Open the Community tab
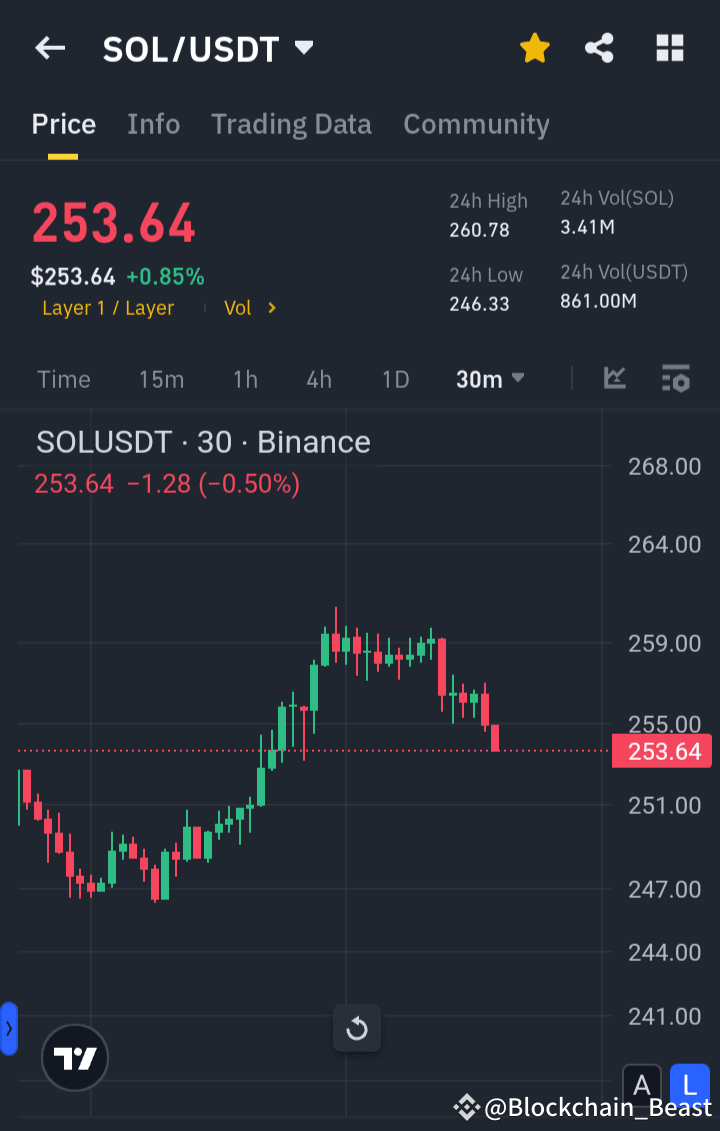This screenshot has height=1131, width=720. pos(476,124)
